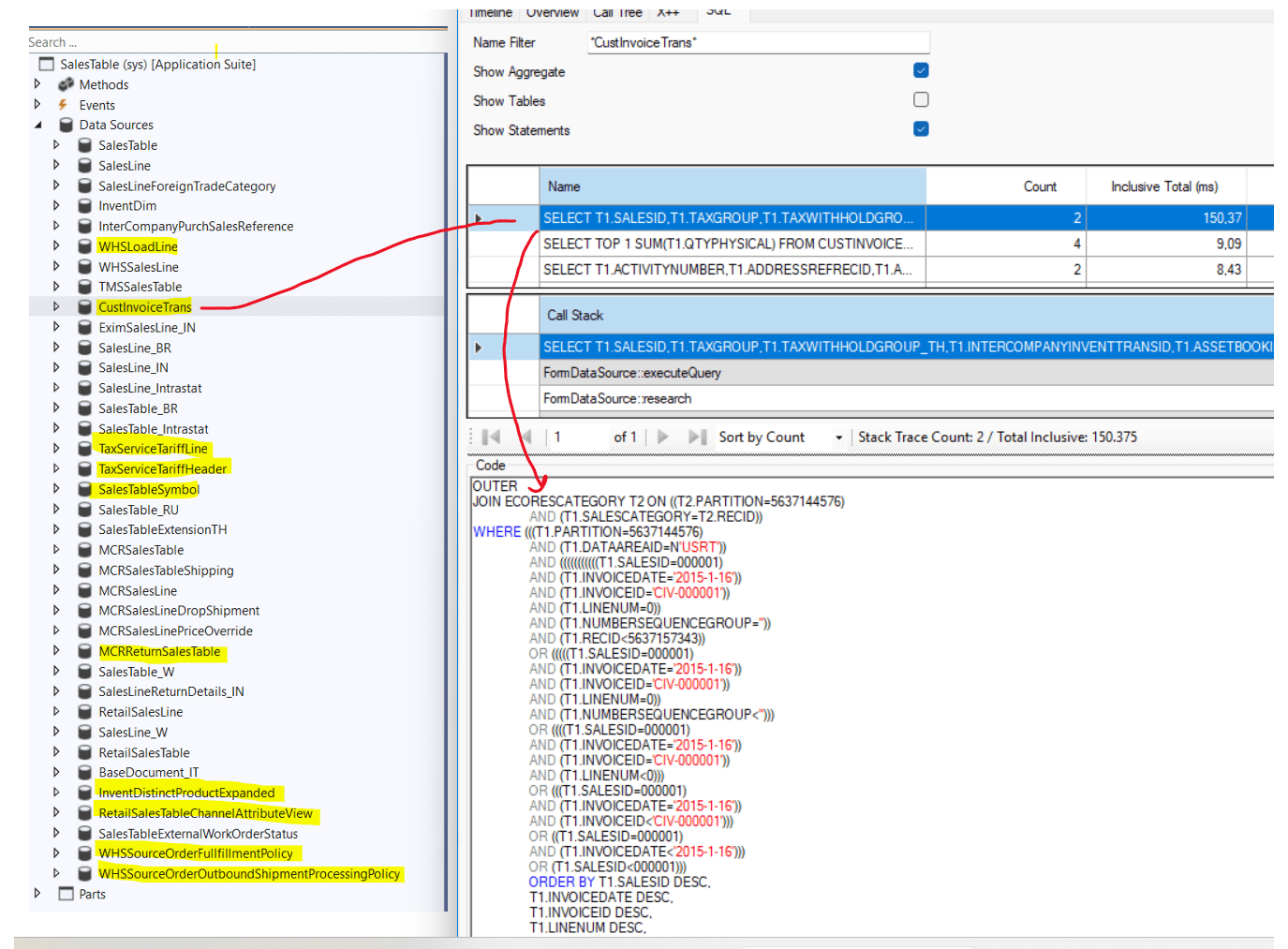Click the CustInvoiceTrans data source icon
The image size is (1288, 949).
(85, 307)
